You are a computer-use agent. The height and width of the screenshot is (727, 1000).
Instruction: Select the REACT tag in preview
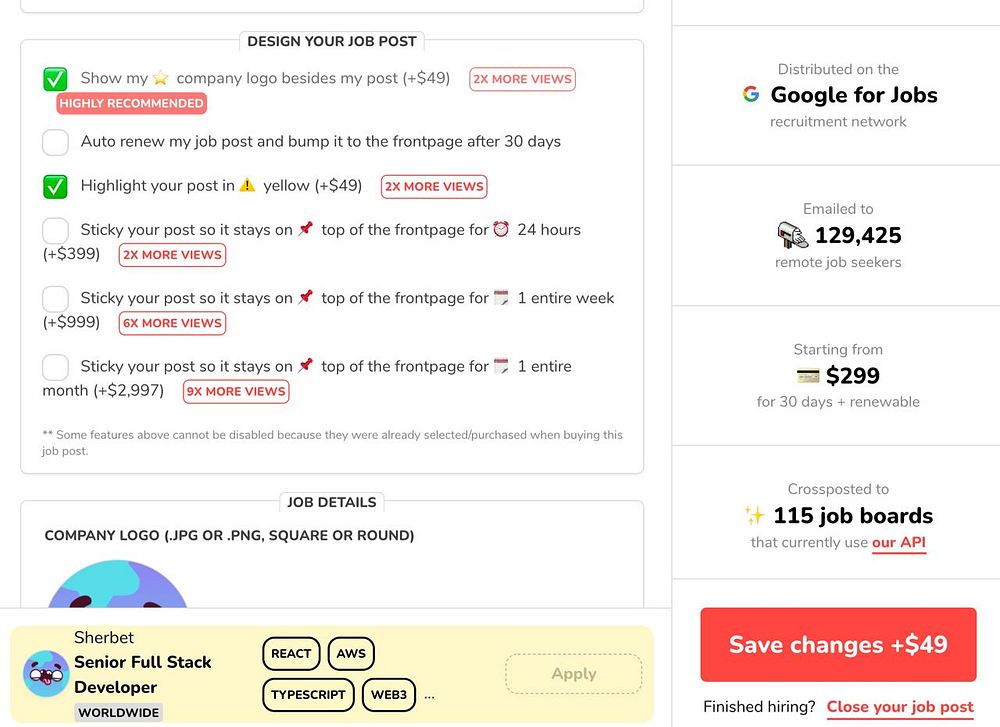click(291, 654)
